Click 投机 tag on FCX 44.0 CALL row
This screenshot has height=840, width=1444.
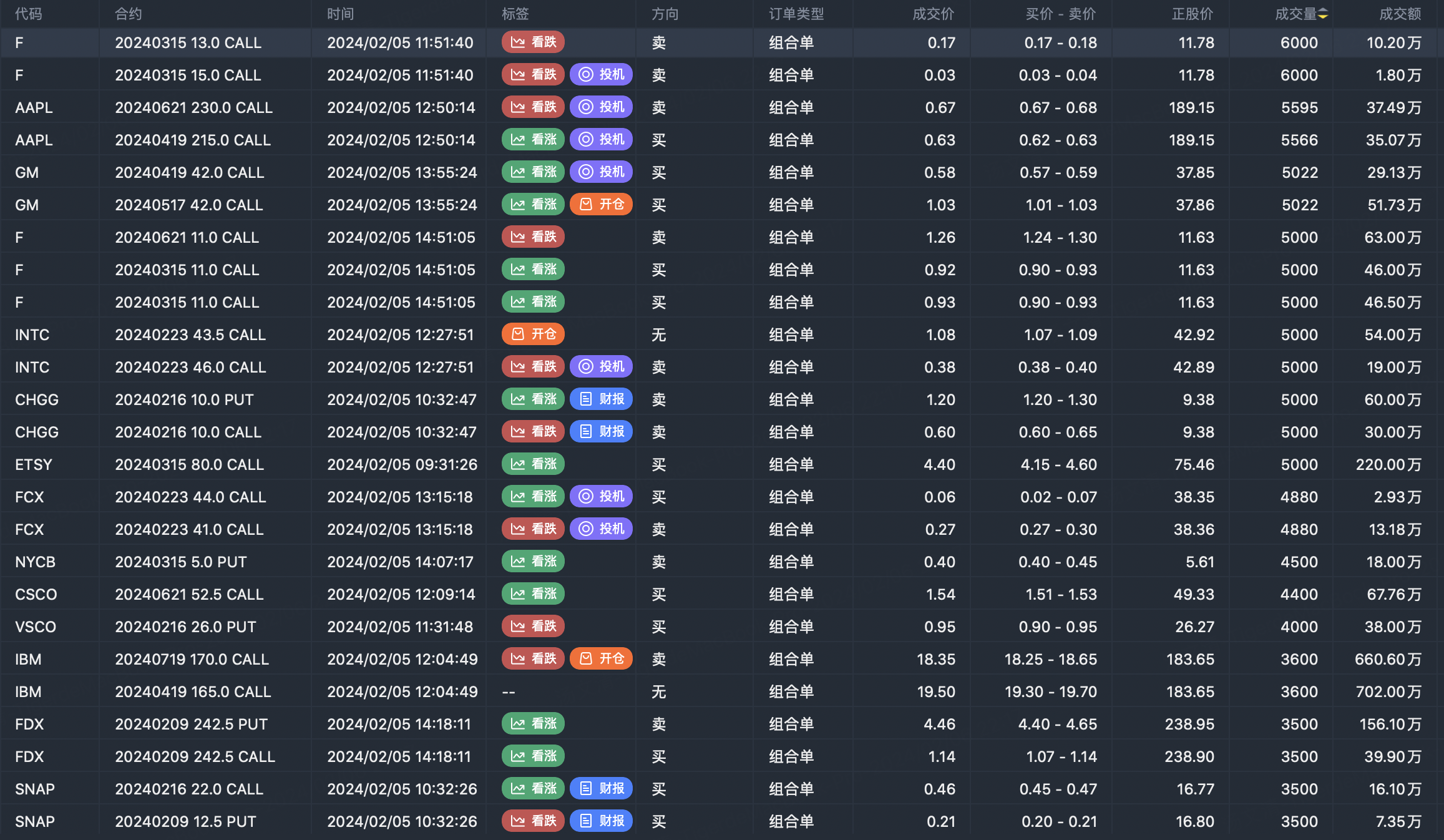(x=601, y=497)
